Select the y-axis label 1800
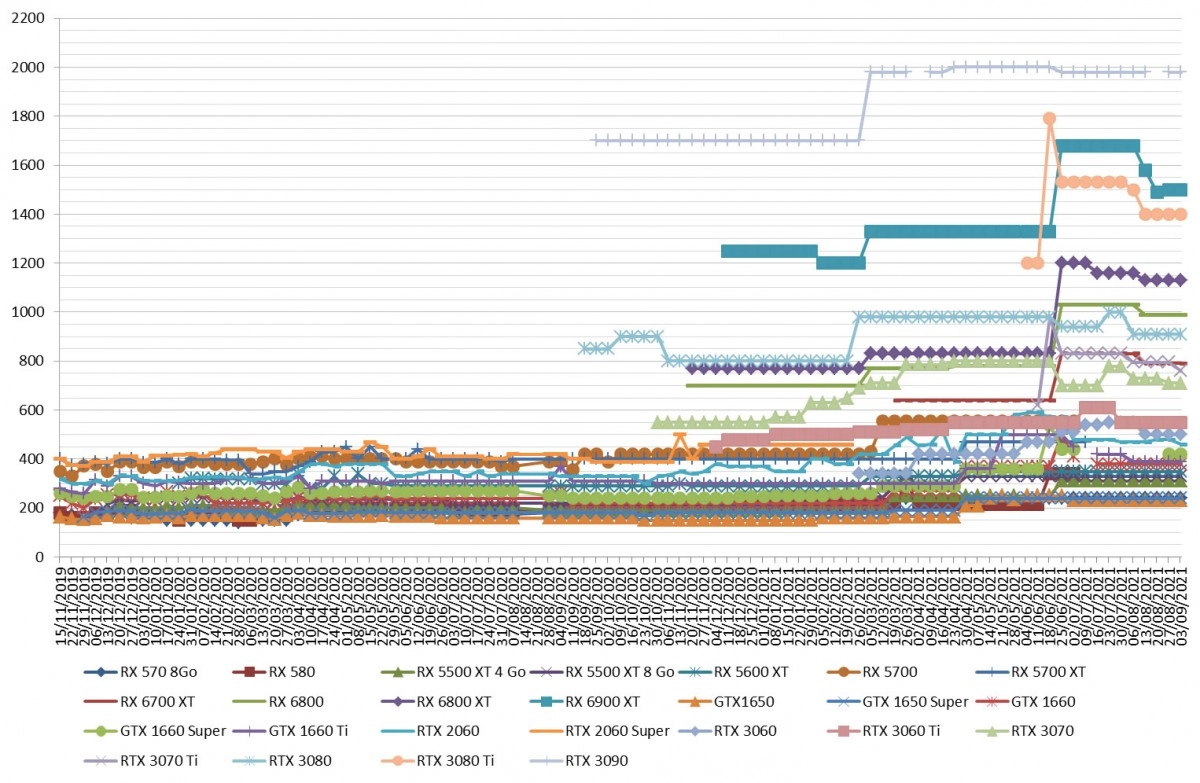Image resolution: width=1200 pixels, height=783 pixels. tap(29, 117)
